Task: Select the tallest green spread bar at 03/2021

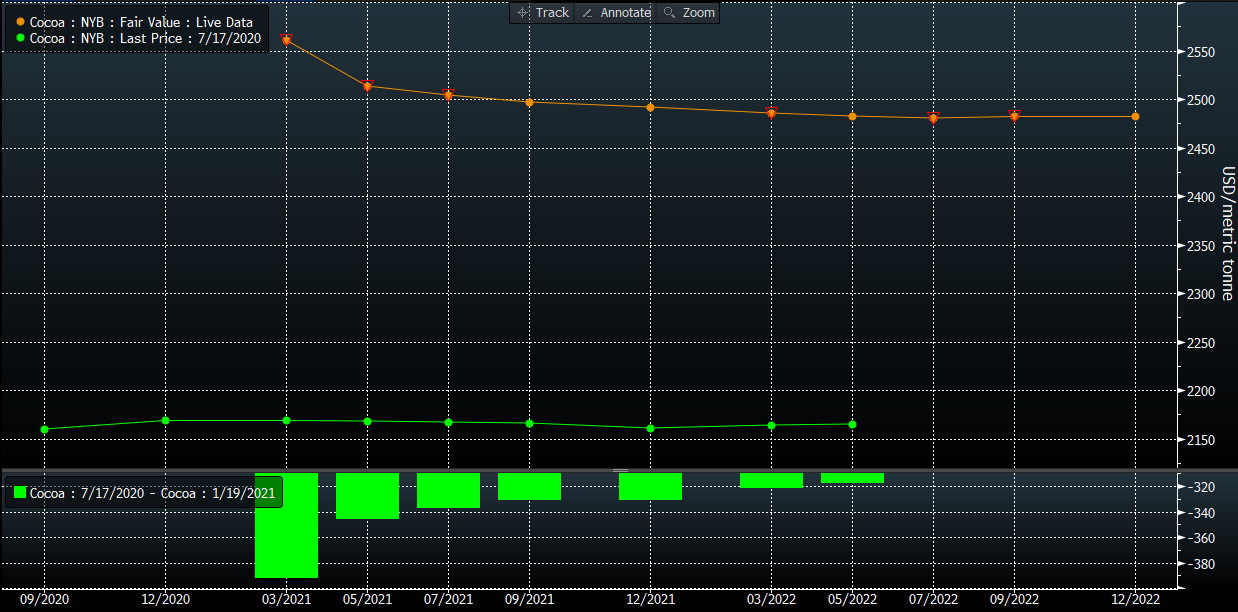Action: pos(287,525)
